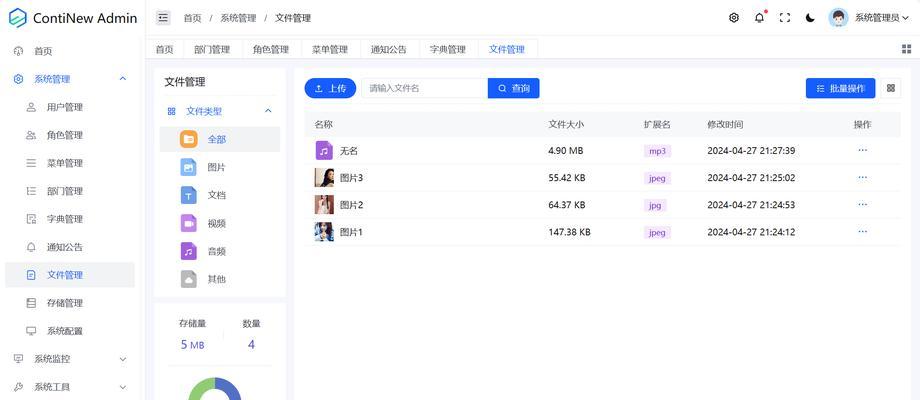The height and width of the screenshot is (400, 920).
Task: Click the 5 MB storage value
Action: [x=192, y=344]
